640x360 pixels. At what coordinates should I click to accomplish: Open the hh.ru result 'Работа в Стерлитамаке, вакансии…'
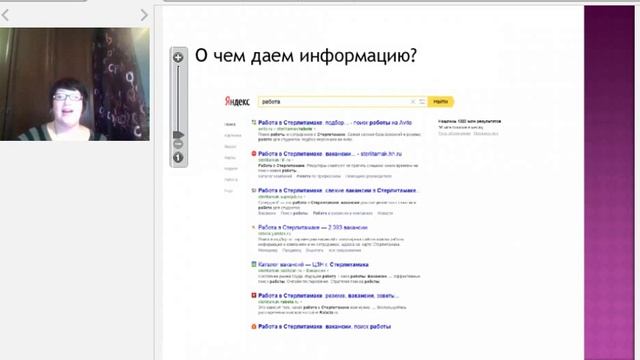pos(330,154)
